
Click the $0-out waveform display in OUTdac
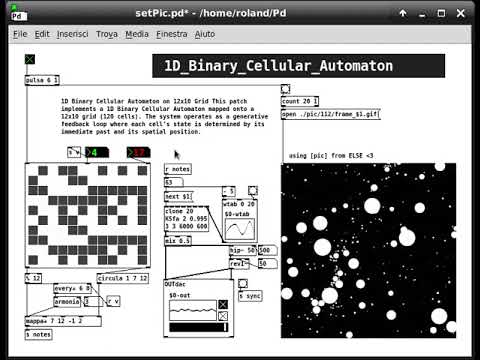click(x=193, y=311)
